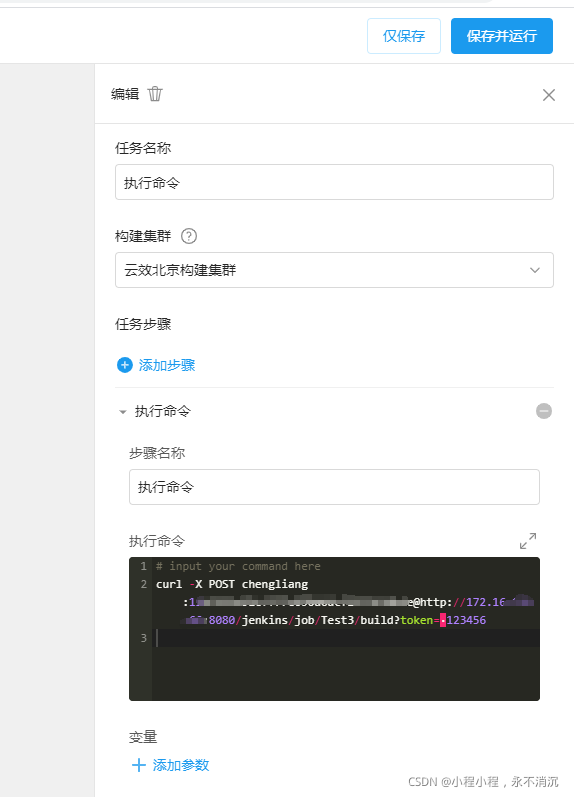574x797 pixels.
Task: Expand the command editor to fullscreen
Action: tap(528, 541)
